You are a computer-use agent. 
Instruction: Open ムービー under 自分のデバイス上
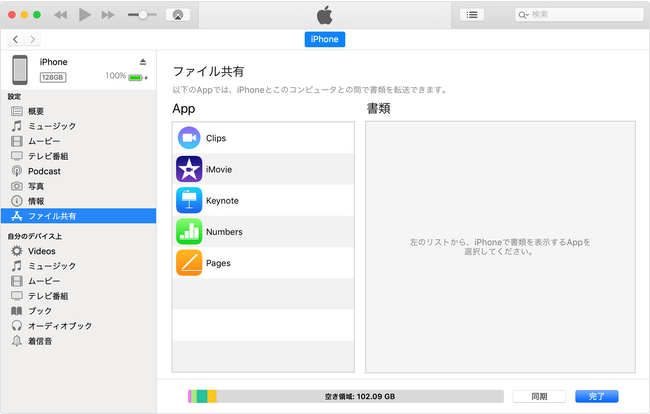pos(78,281)
